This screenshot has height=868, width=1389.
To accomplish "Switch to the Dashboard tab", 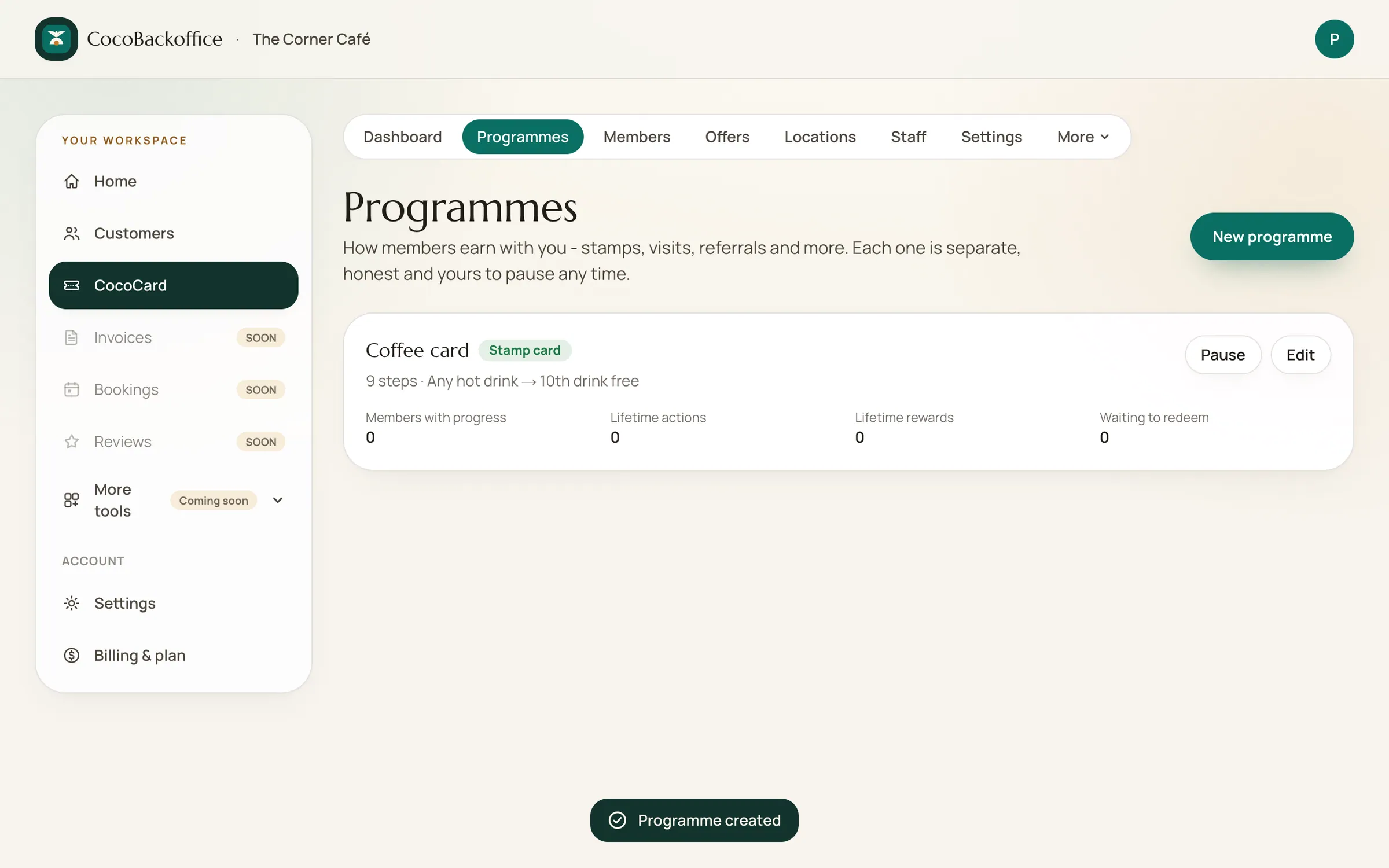I will 402,137.
